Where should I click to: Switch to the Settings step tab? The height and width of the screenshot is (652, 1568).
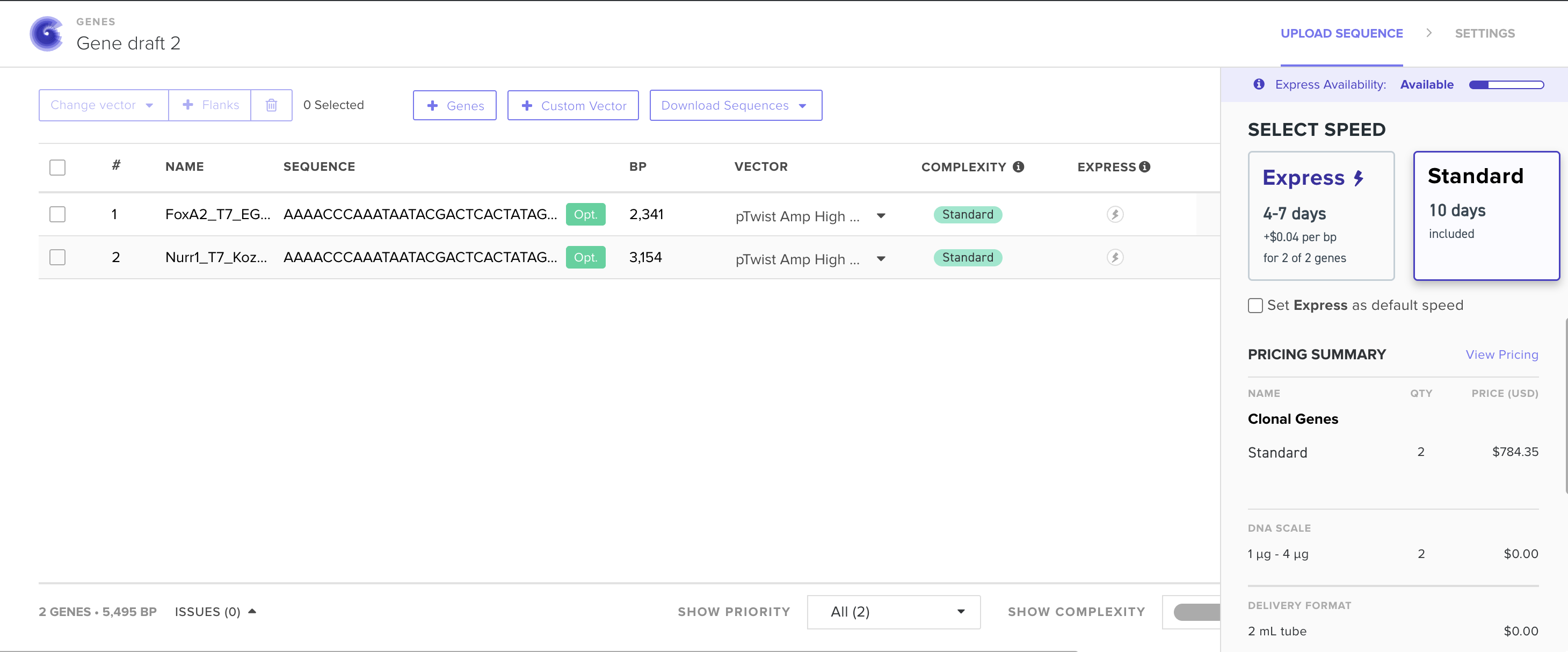(1485, 33)
